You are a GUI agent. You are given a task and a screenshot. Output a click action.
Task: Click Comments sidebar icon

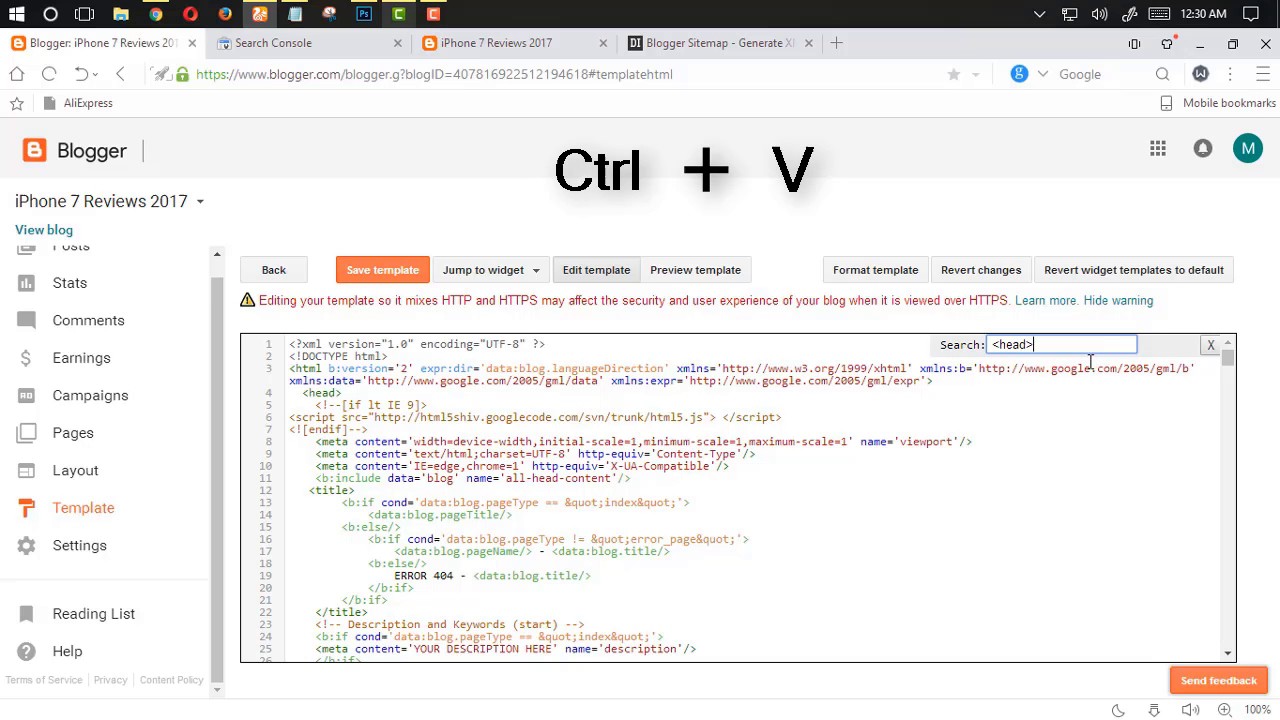[x=27, y=320]
